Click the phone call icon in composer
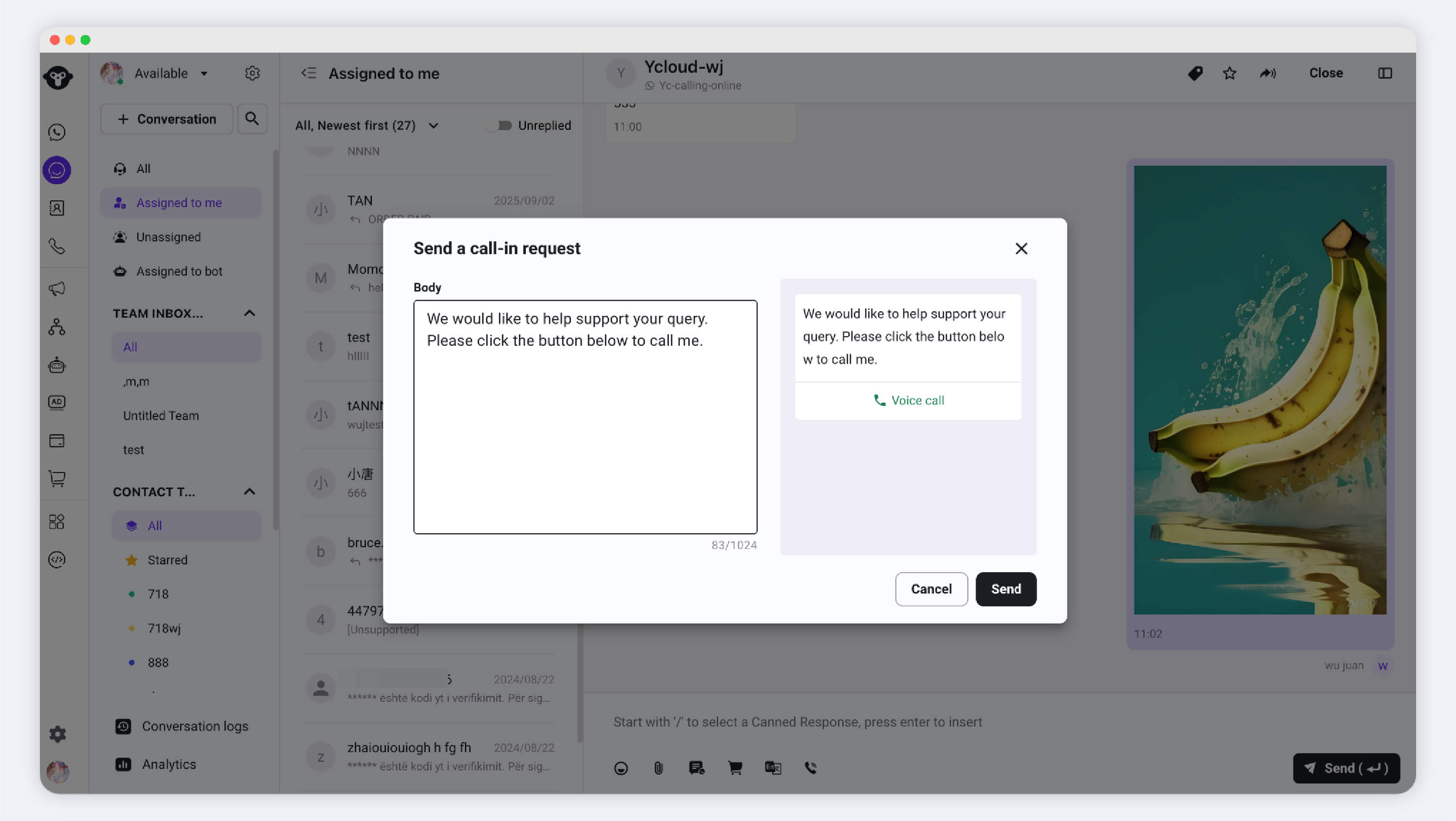Screen dimensions: 1456x821 pyautogui.click(x=810, y=768)
